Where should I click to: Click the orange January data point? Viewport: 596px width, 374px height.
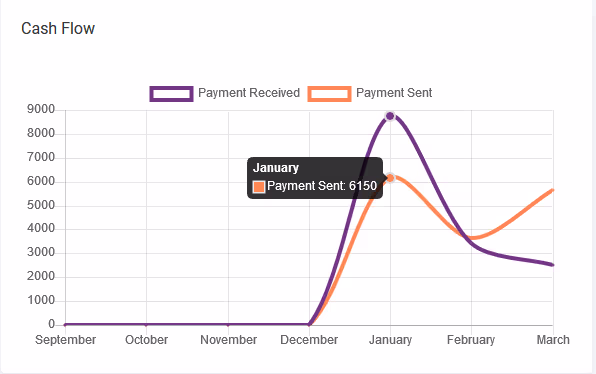click(390, 178)
